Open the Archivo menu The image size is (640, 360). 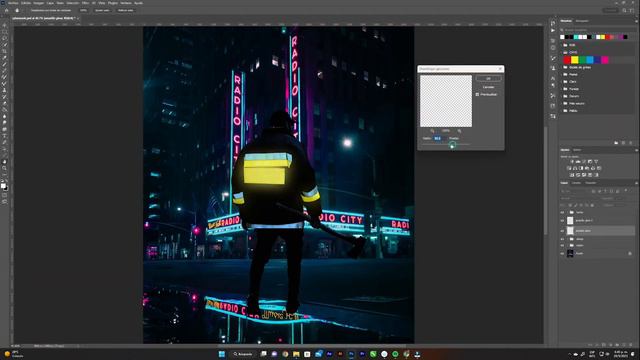tap(13, 3)
